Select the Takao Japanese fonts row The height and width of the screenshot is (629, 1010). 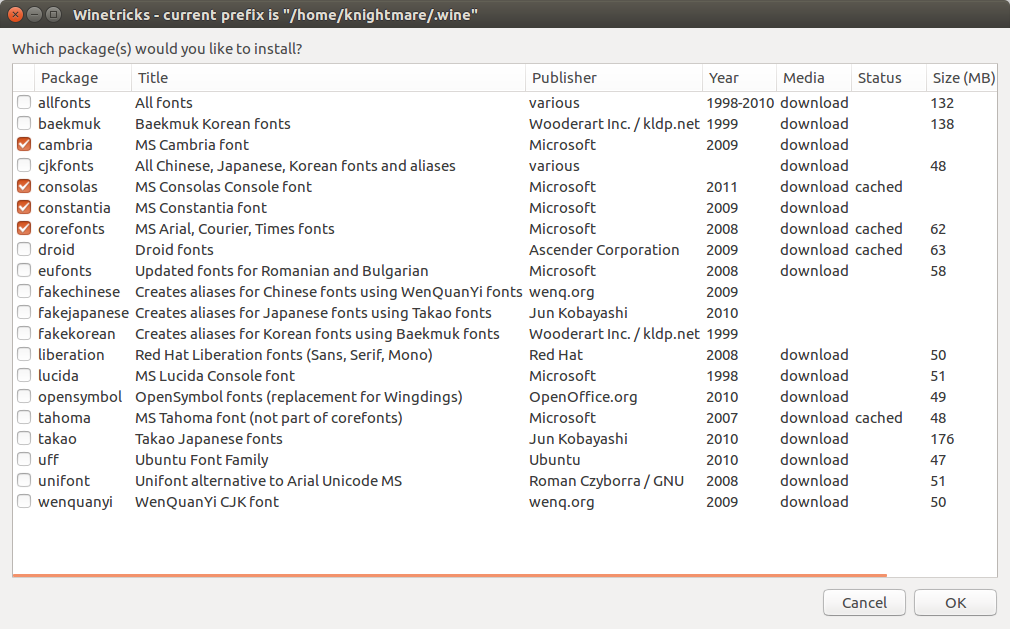[209, 439]
